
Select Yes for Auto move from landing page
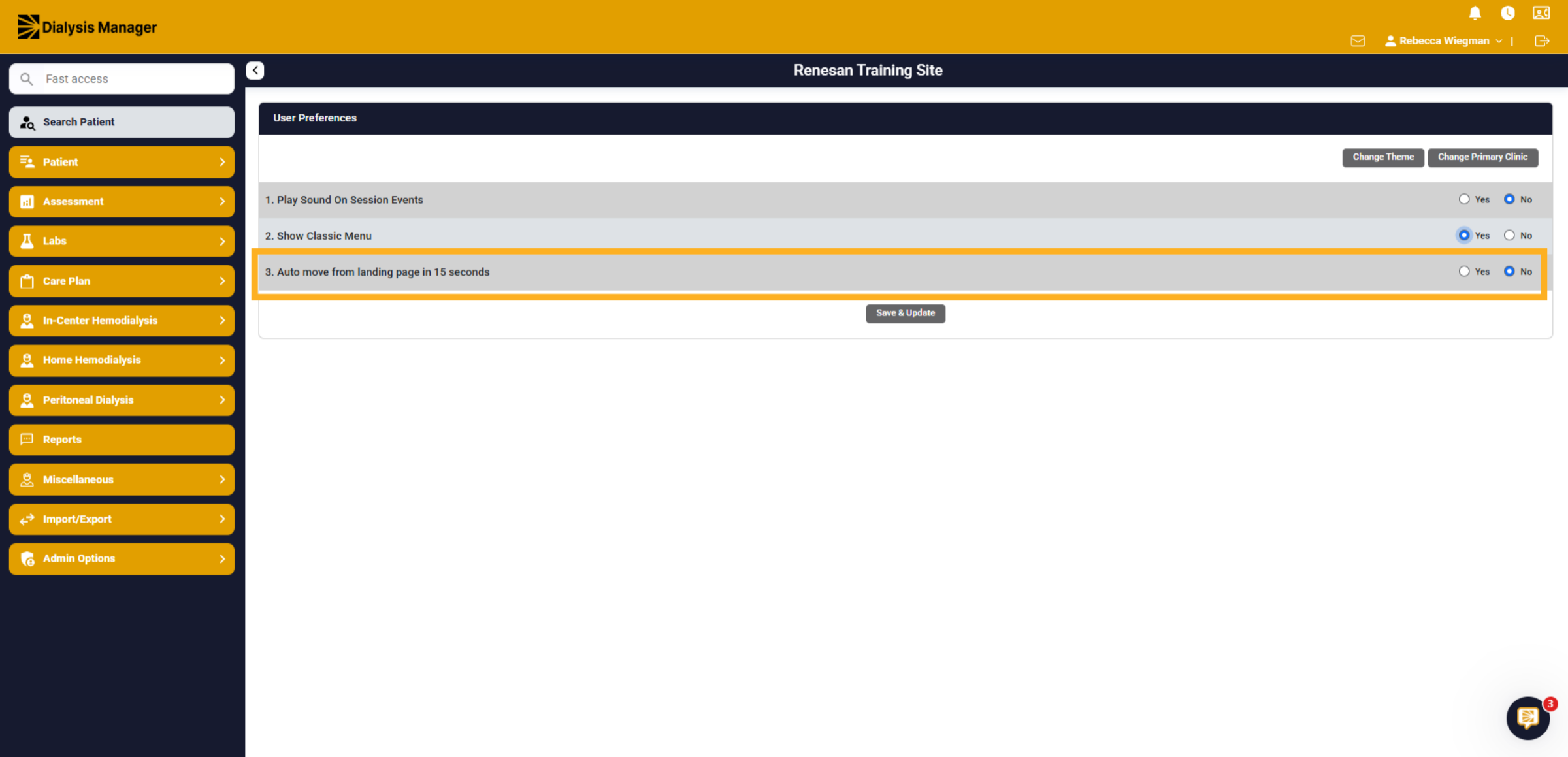click(1464, 271)
